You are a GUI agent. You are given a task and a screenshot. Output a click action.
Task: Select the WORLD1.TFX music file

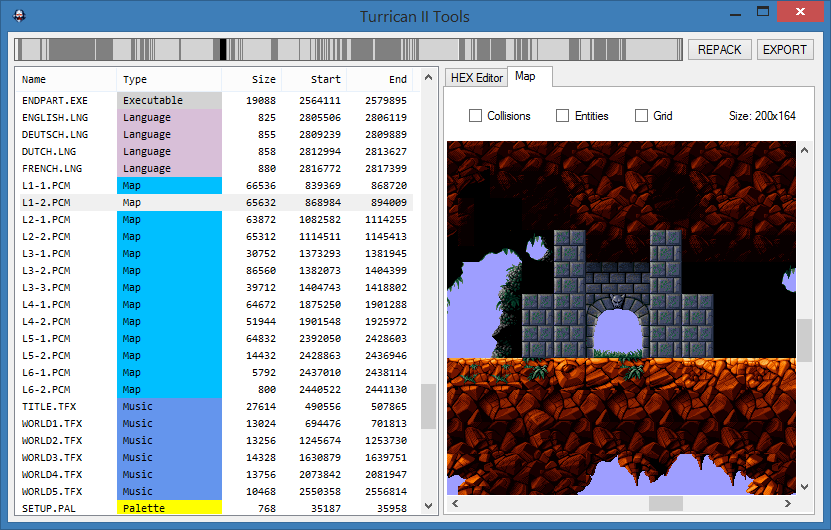pos(214,423)
